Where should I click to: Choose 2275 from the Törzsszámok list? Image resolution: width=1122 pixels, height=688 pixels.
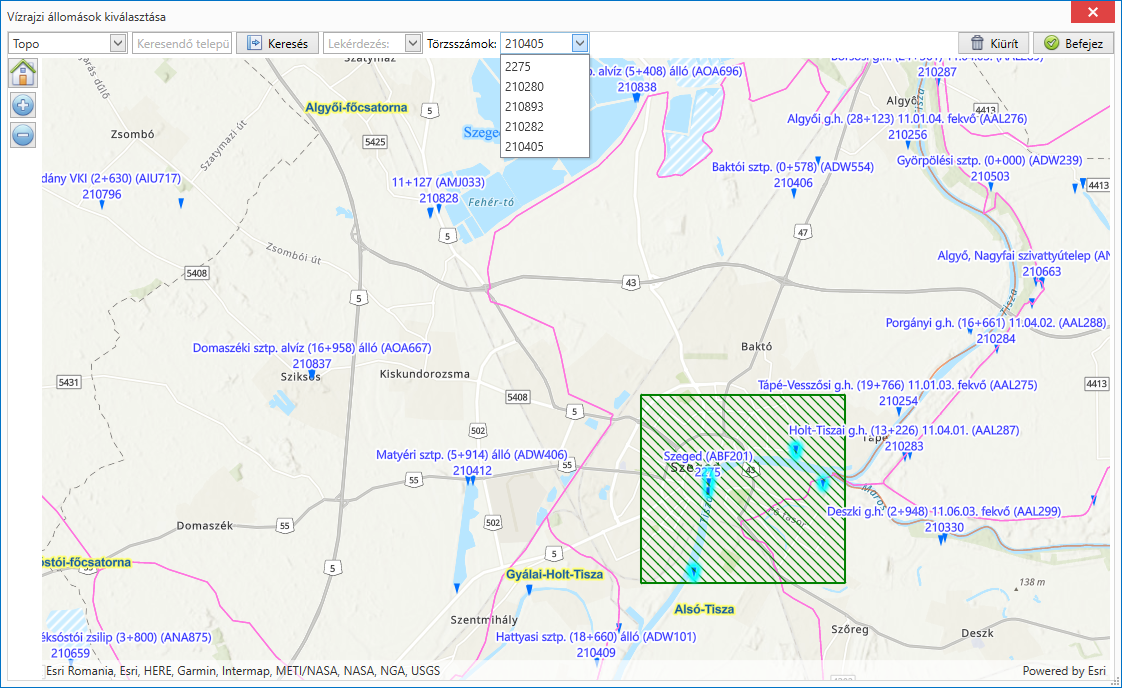545,67
